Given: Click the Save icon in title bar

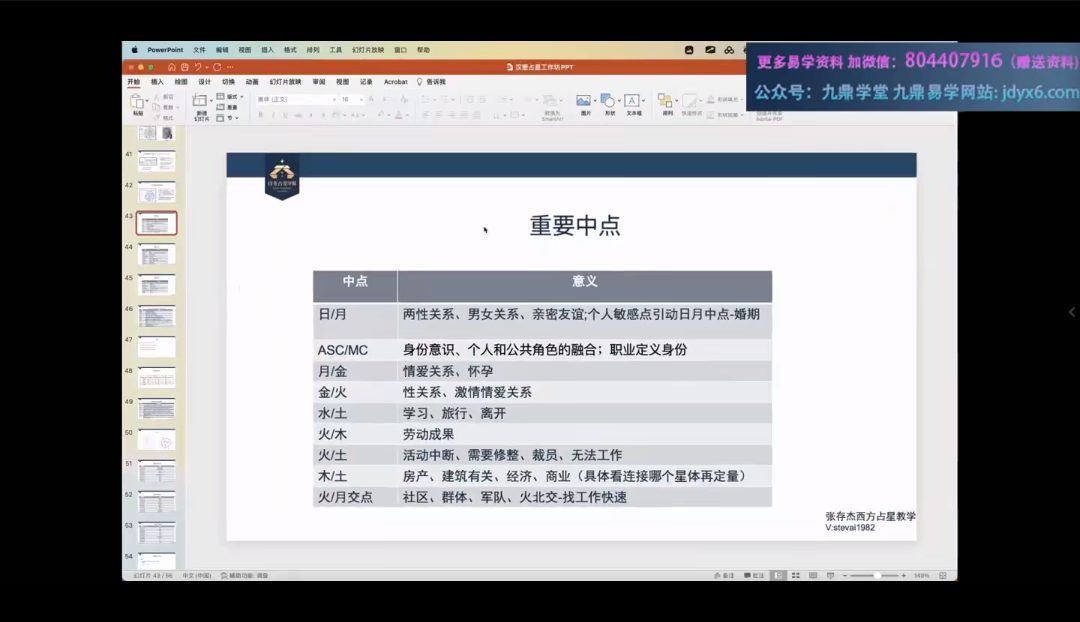Looking at the screenshot, I should [x=185, y=67].
